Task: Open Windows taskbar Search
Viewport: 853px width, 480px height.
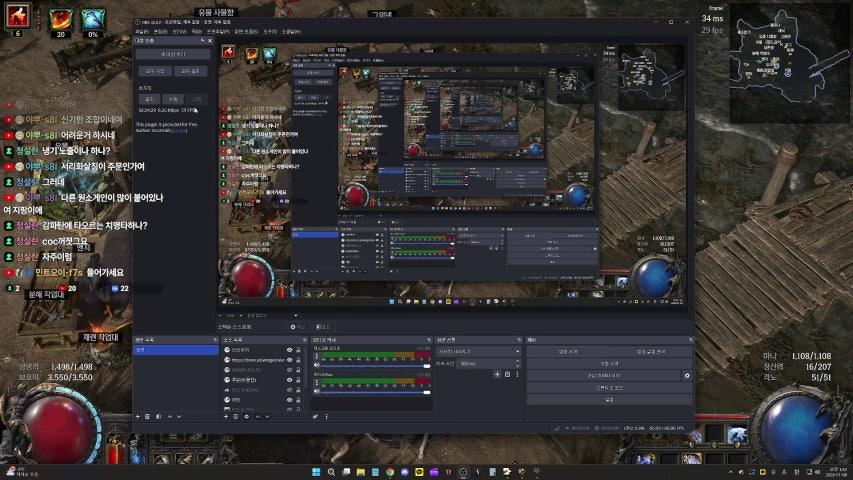Action: (331, 472)
